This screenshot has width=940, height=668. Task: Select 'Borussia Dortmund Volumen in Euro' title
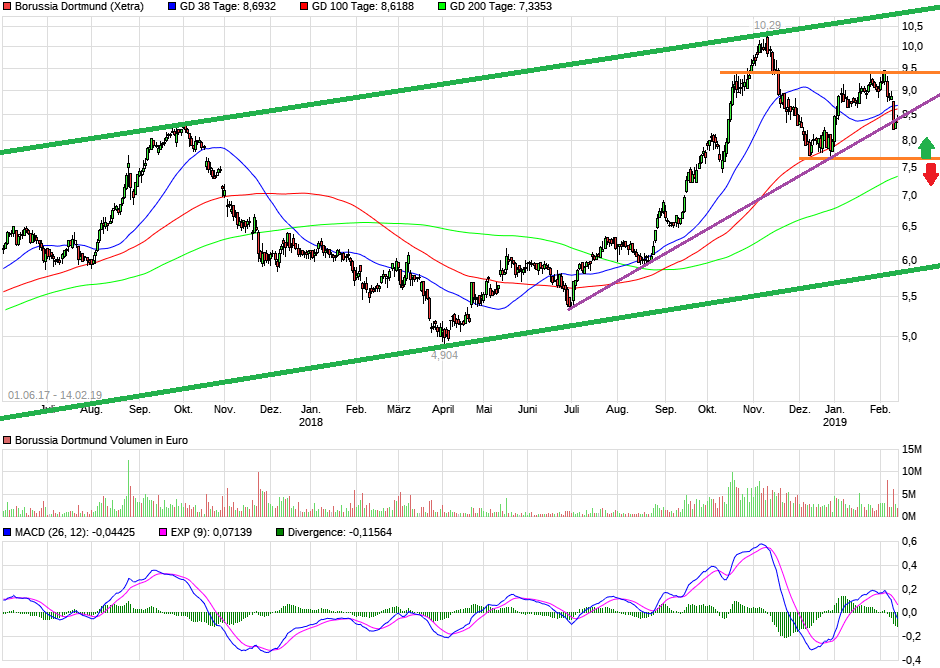click(101, 440)
